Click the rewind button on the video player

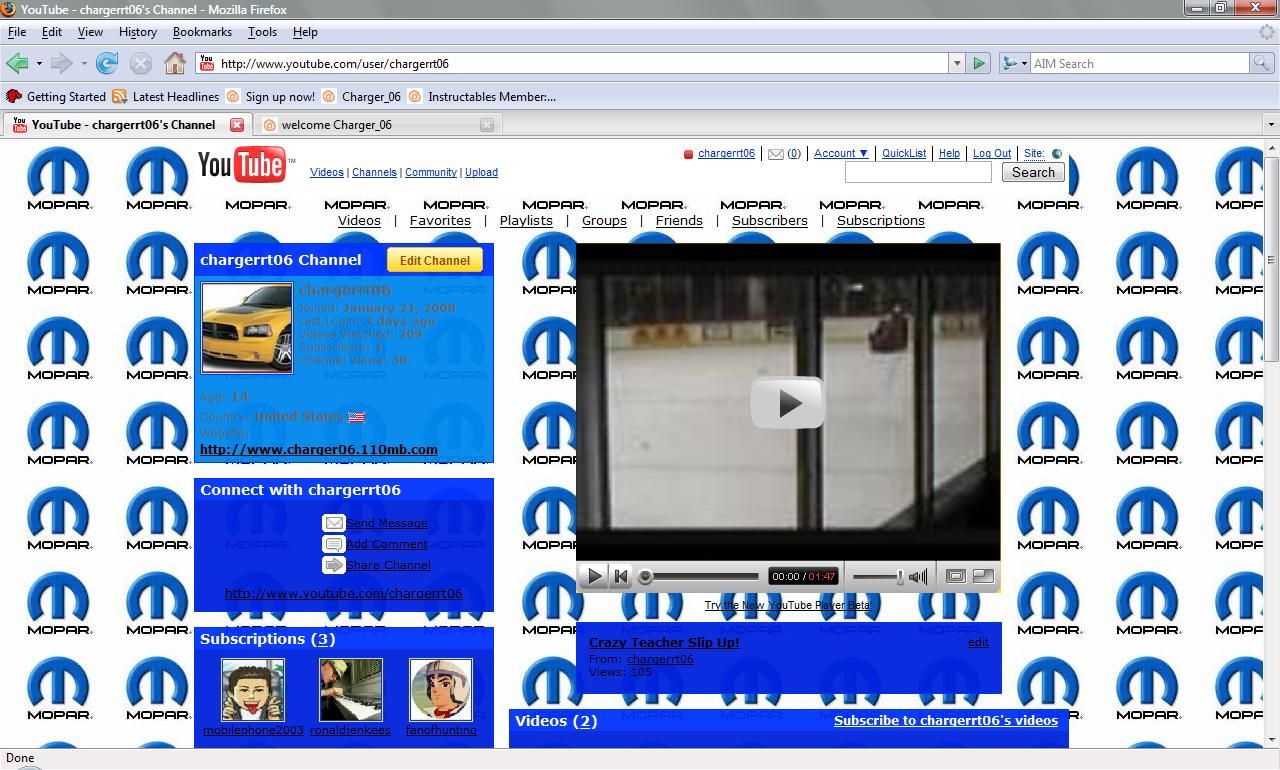(x=621, y=575)
